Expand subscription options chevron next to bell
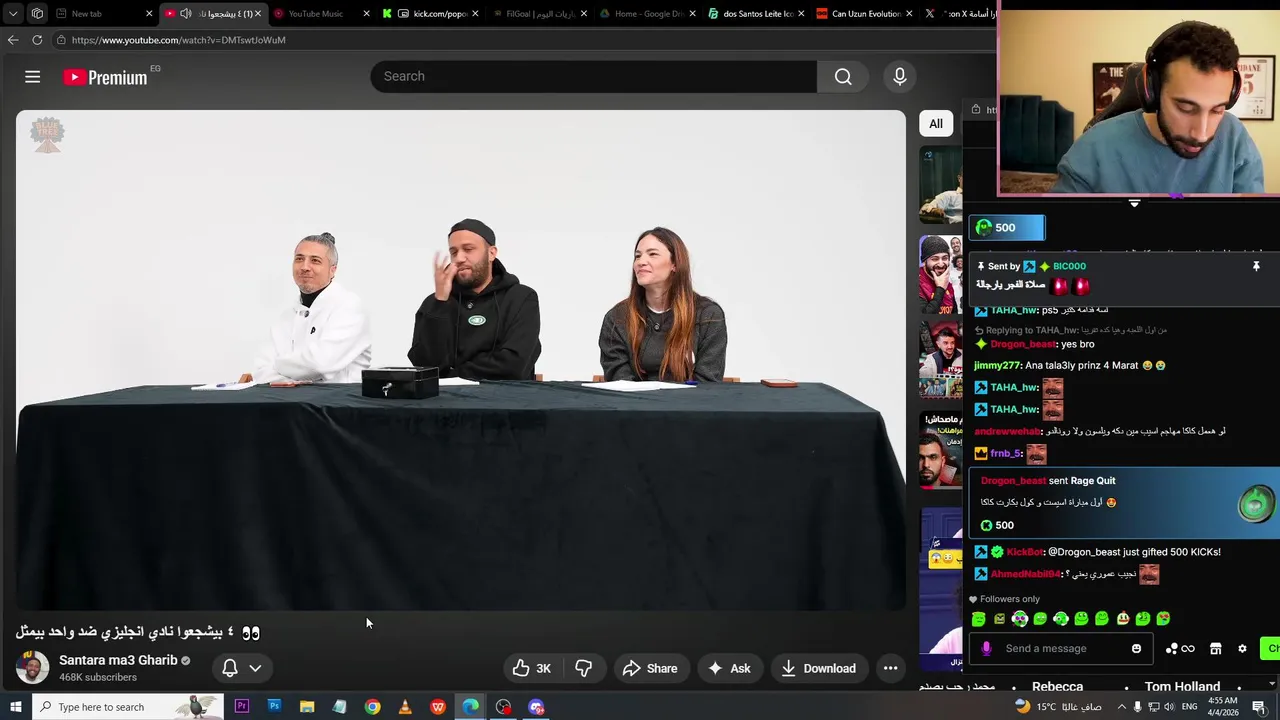This screenshot has height=720, width=1280. tap(255, 668)
